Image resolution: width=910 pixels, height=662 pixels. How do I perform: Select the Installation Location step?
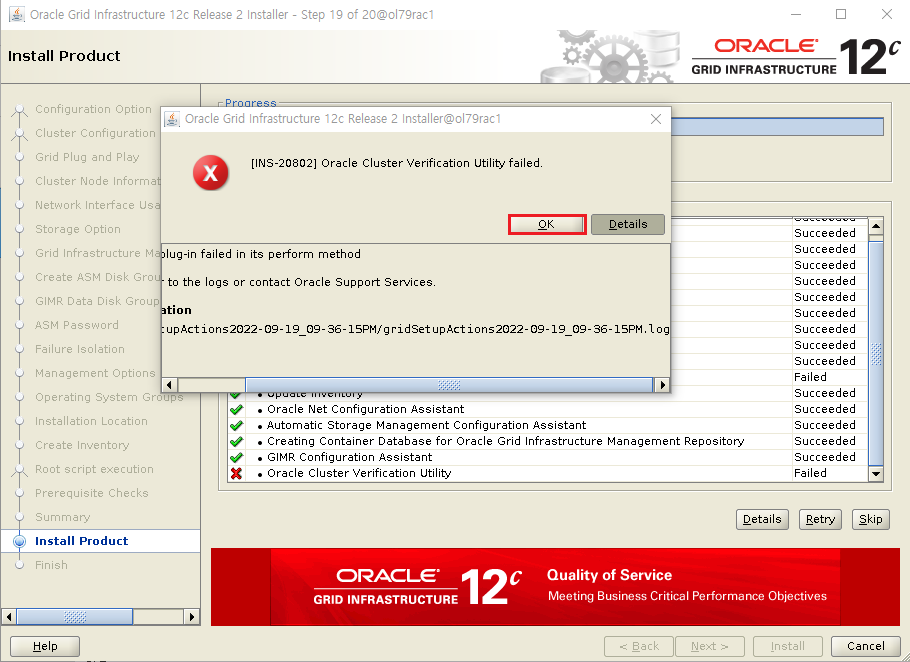click(x=91, y=421)
